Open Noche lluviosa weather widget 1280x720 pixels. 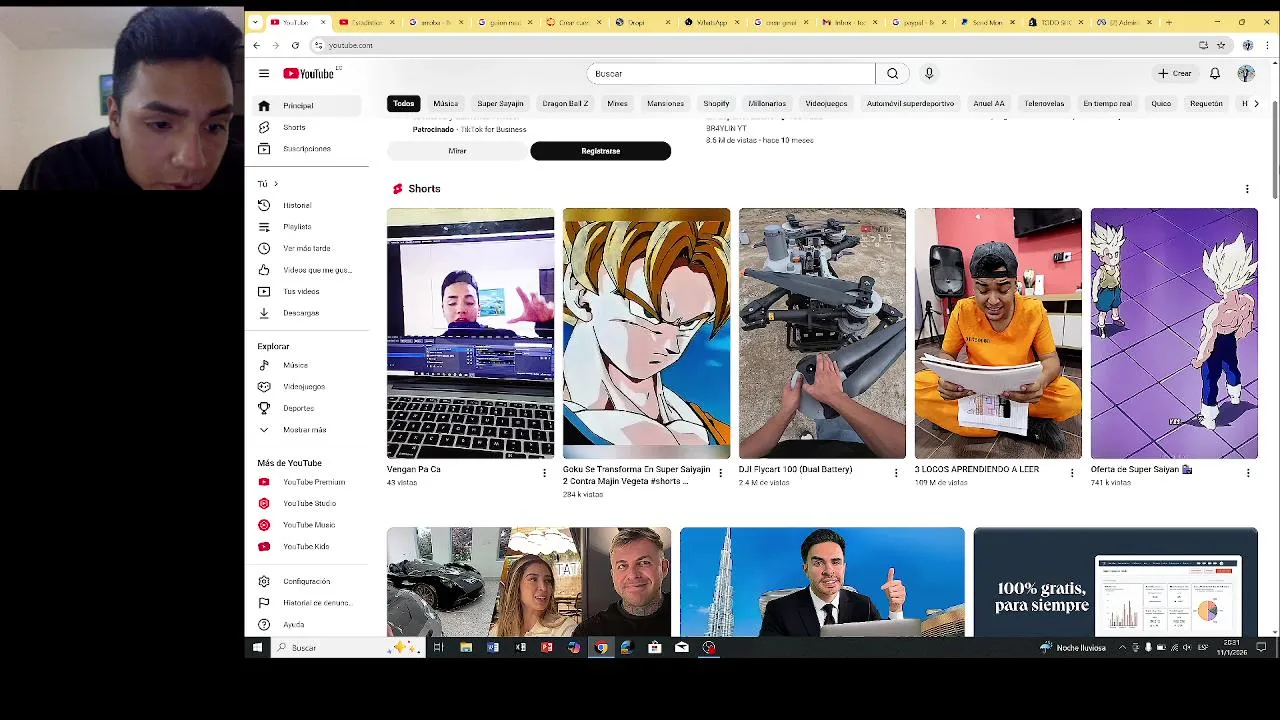[x=1073, y=648]
